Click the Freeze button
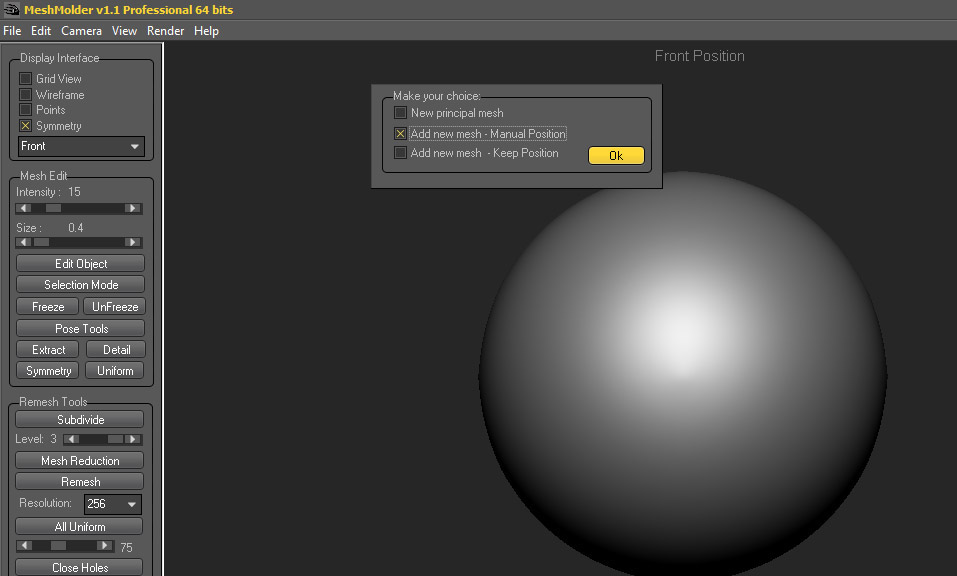Image resolution: width=957 pixels, height=576 pixels. click(48, 306)
